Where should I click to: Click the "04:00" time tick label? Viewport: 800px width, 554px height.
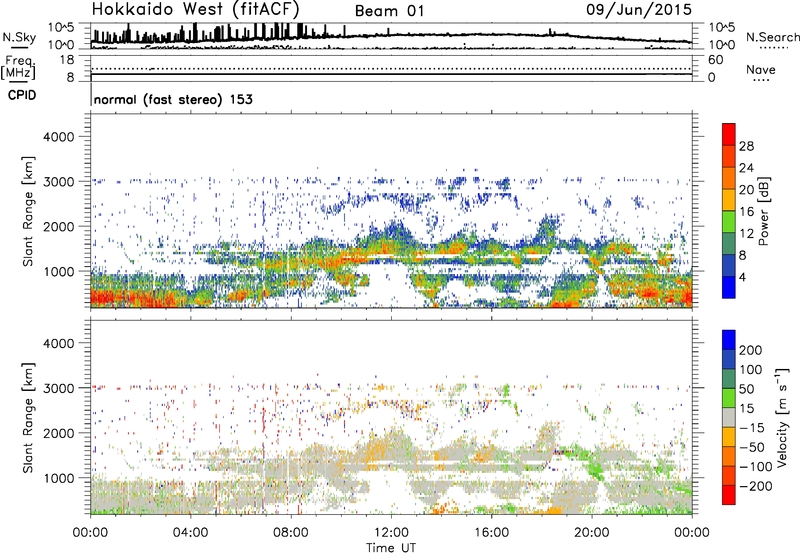click(x=191, y=533)
